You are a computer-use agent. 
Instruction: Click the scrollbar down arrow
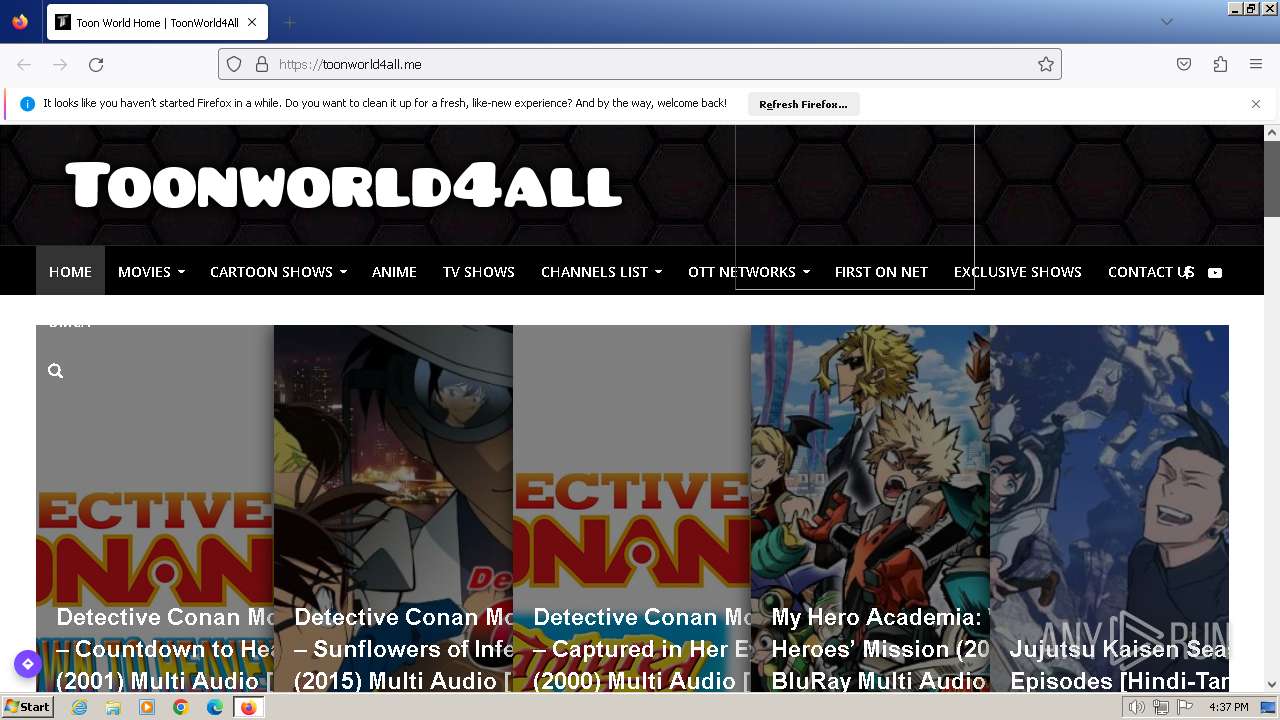[1272, 685]
